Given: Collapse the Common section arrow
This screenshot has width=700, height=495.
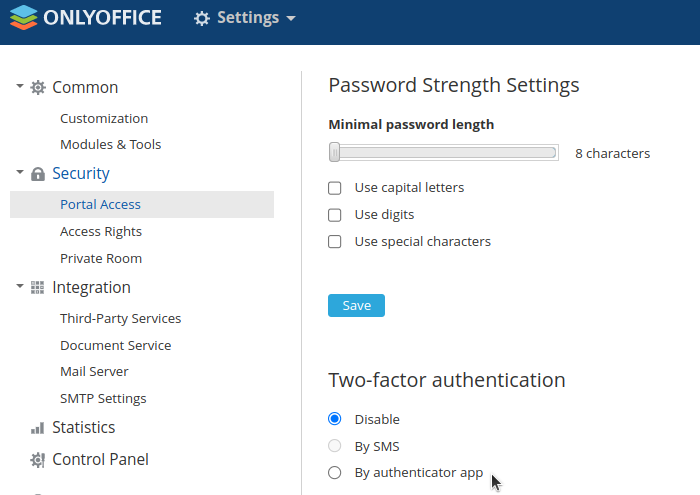Looking at the screenshot, I should (20, 86).
